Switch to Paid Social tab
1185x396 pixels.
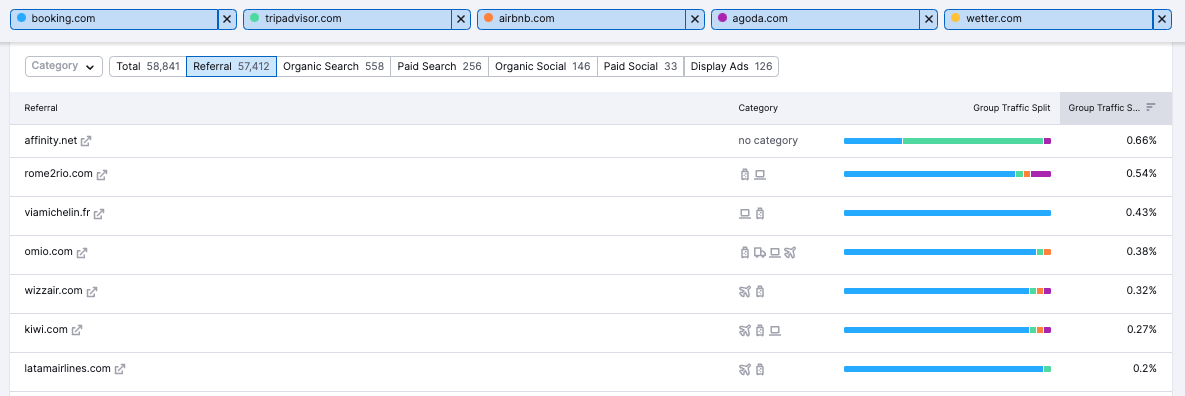640,67
